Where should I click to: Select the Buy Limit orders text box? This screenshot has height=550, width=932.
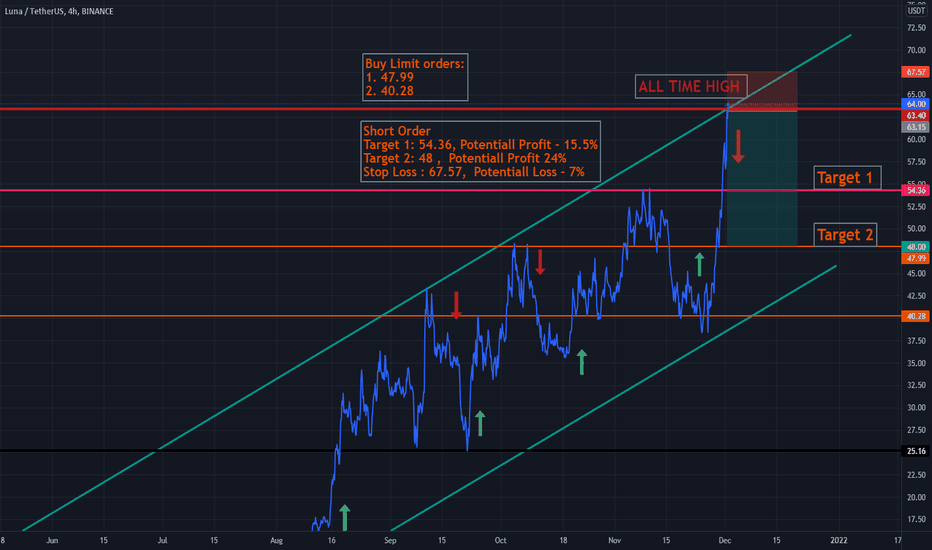[415, 77]
